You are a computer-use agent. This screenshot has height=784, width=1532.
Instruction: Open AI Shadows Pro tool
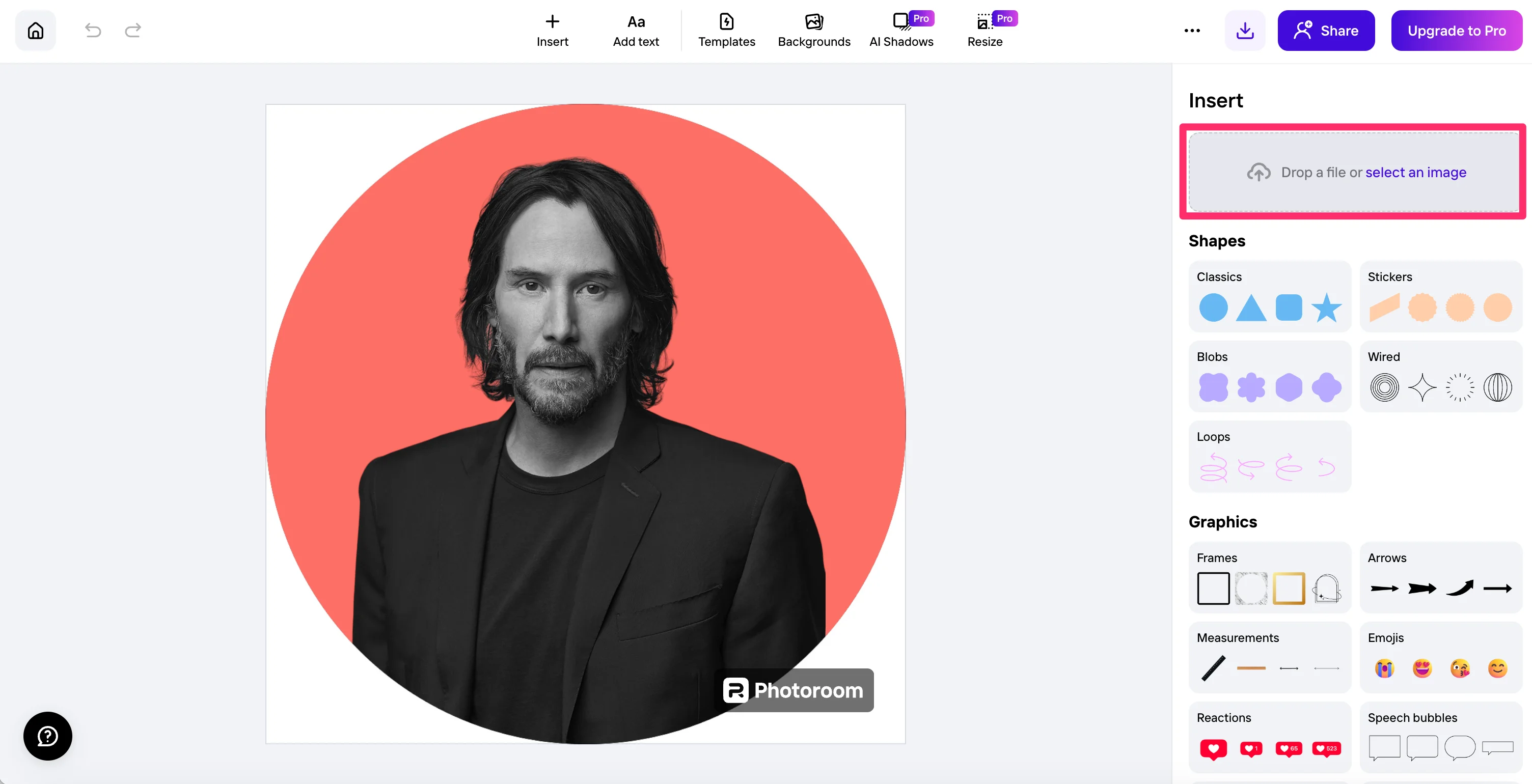click(x=901, y=31)
